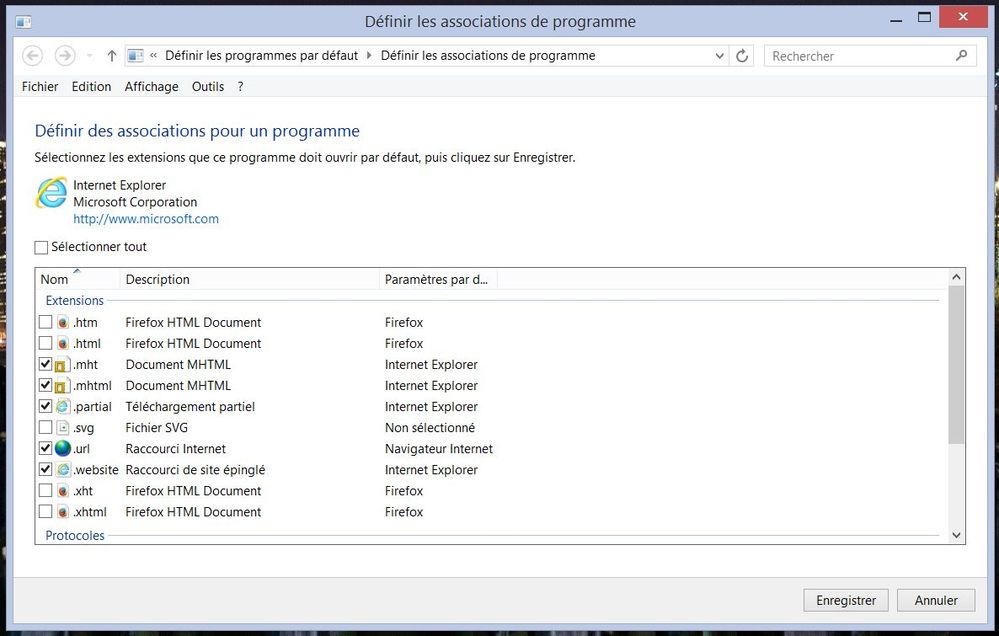
Task: Click the Firefox icon beside .htm
Action: tap(63, 323)
